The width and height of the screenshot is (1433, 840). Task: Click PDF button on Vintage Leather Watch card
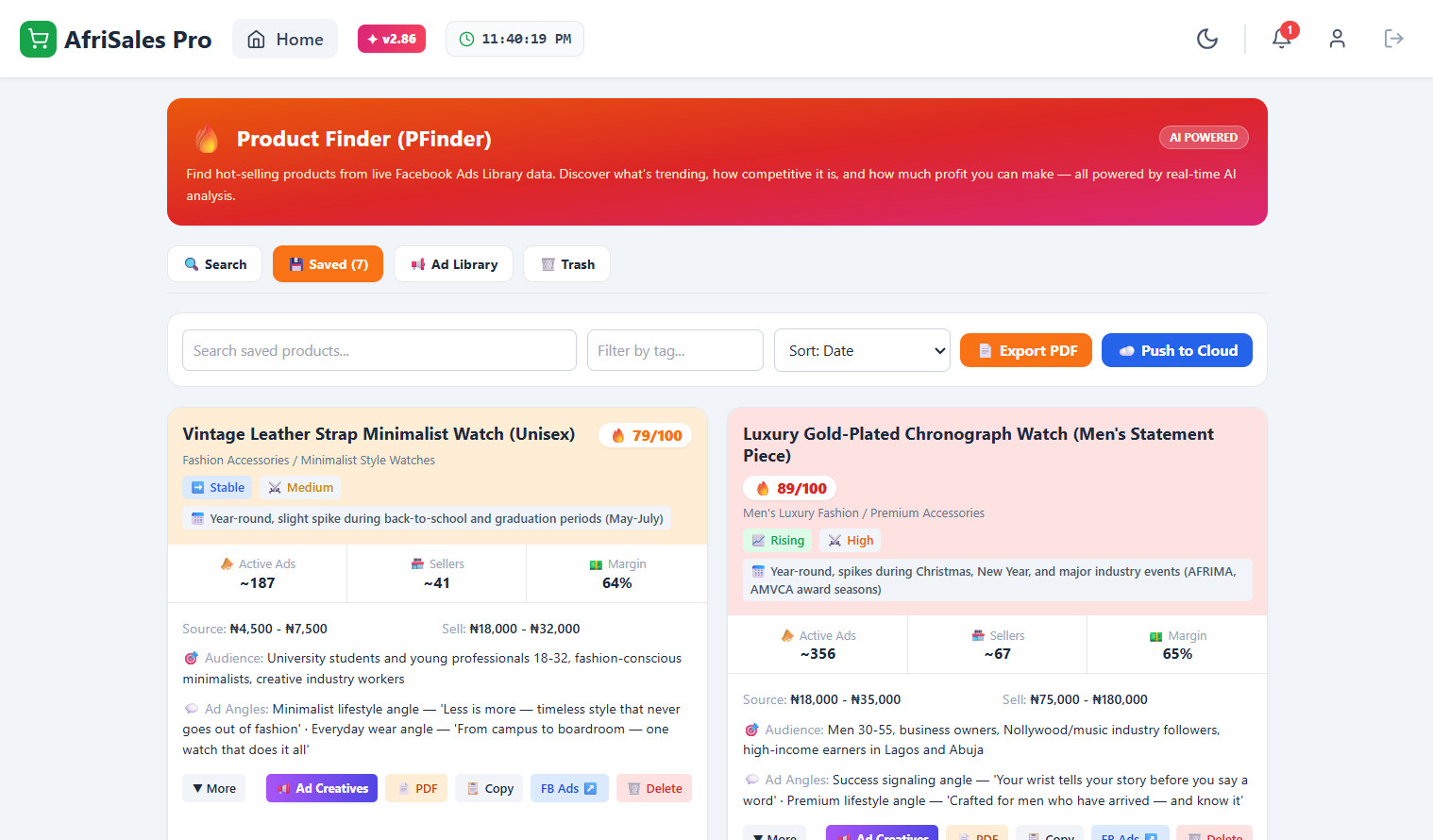coord(416,788)
